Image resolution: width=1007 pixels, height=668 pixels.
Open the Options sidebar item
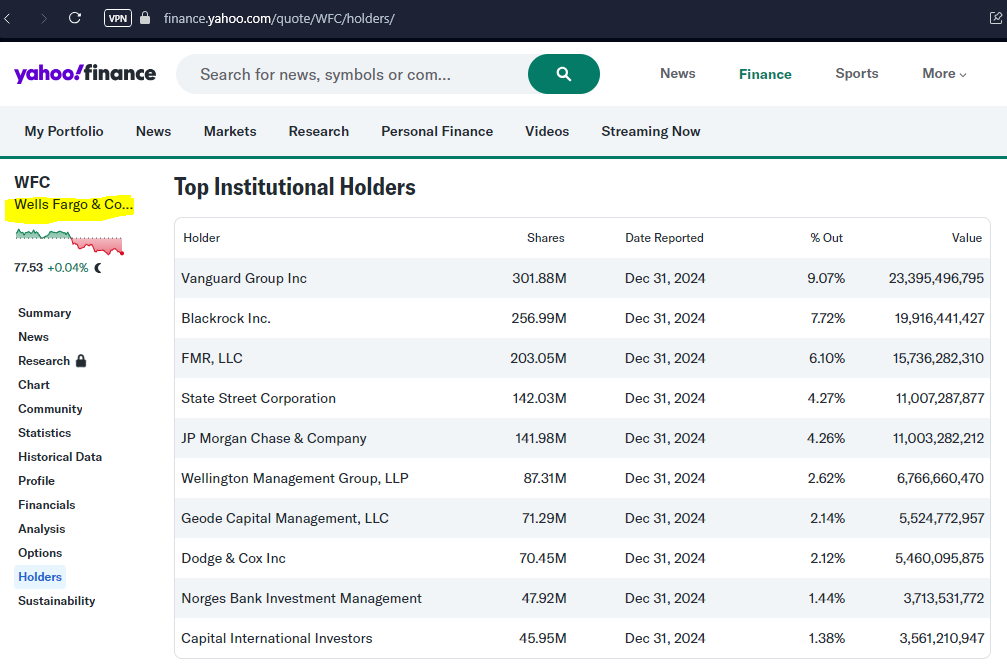40,553
